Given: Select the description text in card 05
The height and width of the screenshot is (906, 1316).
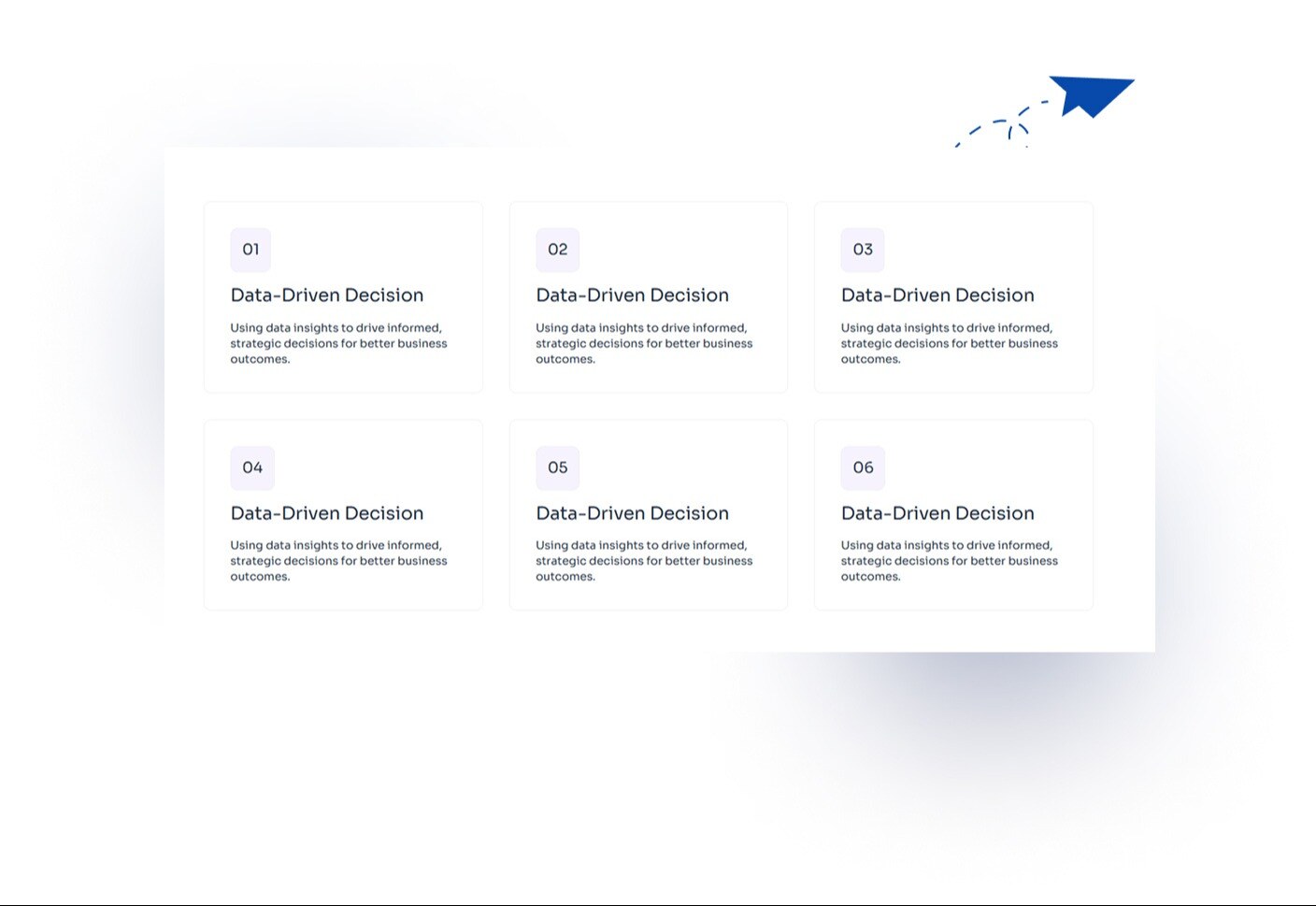Looking at the screenshot, I should click(x=644, y=561).
